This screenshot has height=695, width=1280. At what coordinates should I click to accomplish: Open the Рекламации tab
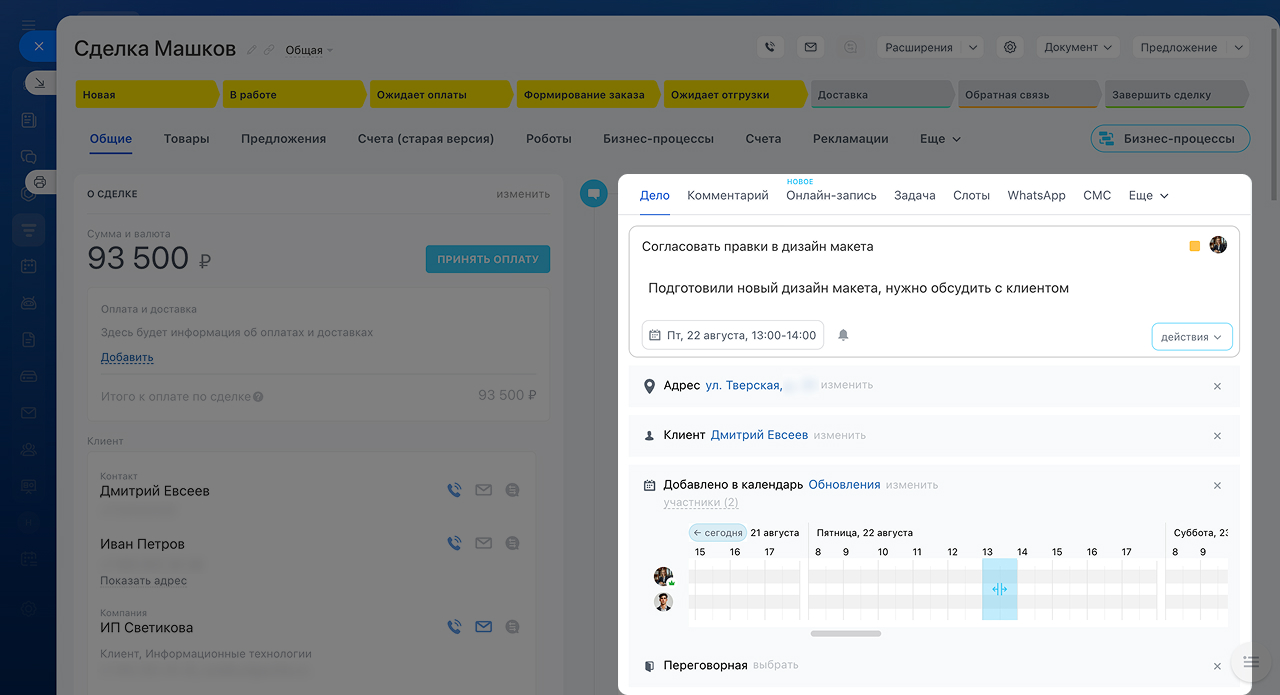tap(851, 139)
